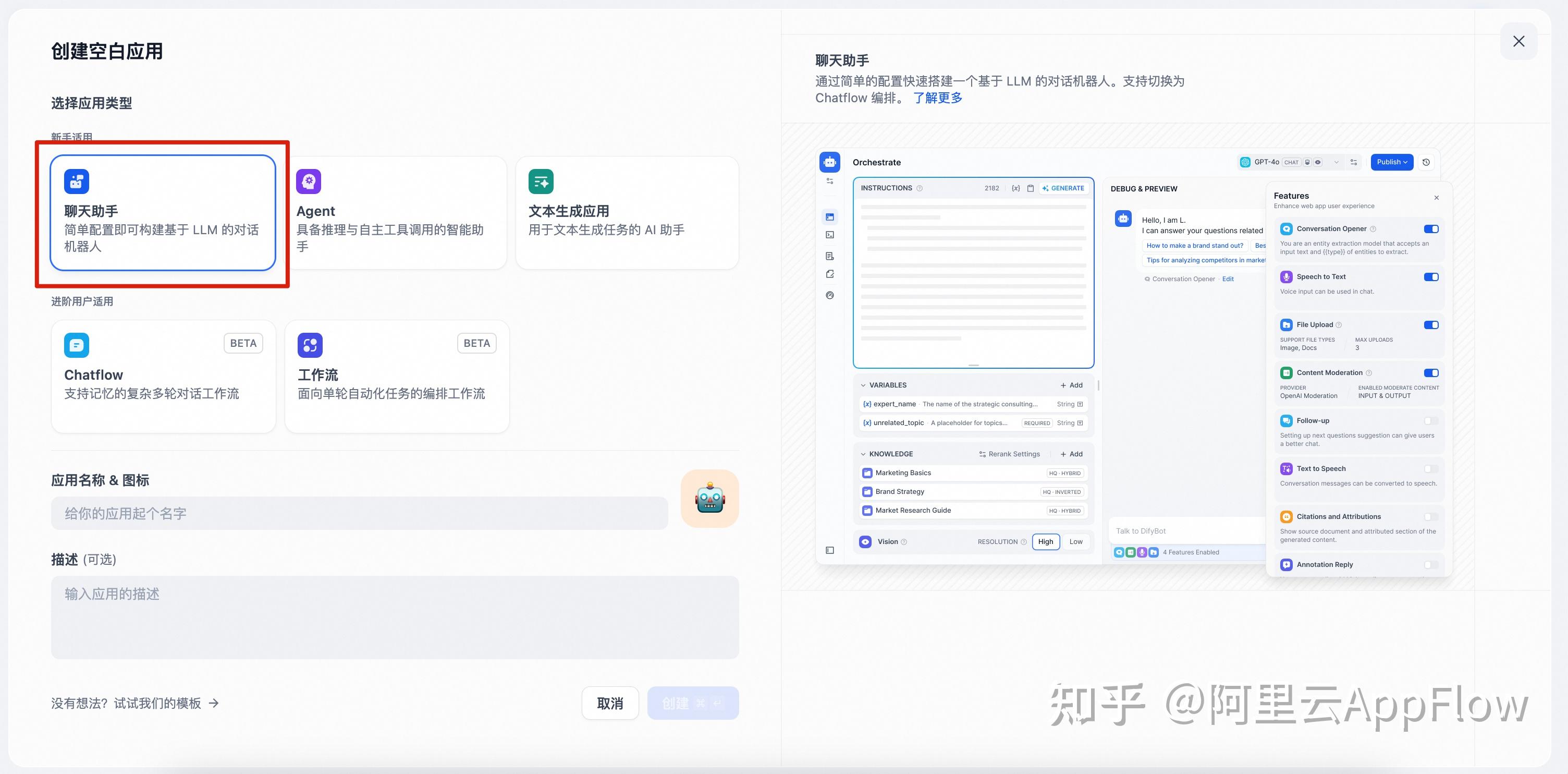Enable the Follow-up feature

(x=1431, y=421)
